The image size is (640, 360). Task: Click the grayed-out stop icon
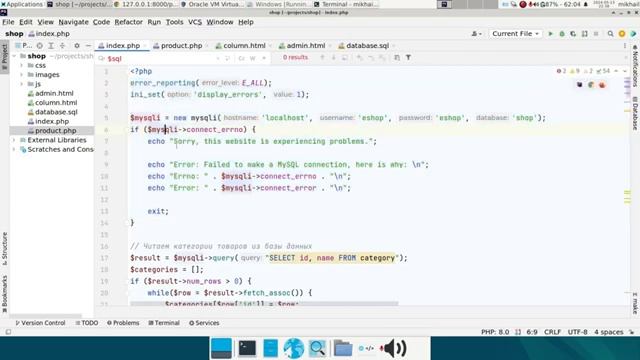tap(596, 34)
